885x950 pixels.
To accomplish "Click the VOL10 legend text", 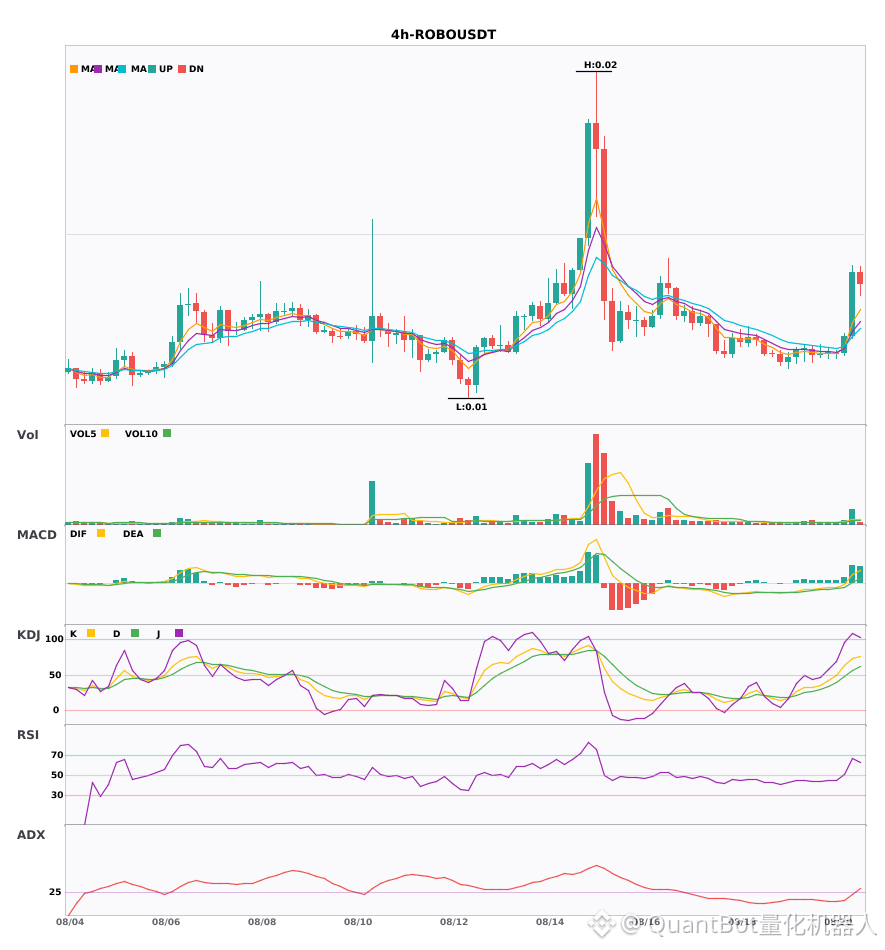I will click(141, 434).
